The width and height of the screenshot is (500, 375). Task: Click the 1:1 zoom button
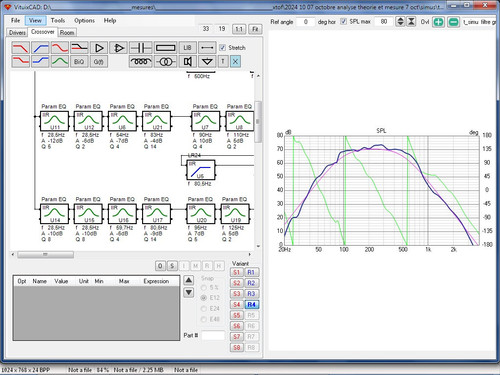click(239, 29)
